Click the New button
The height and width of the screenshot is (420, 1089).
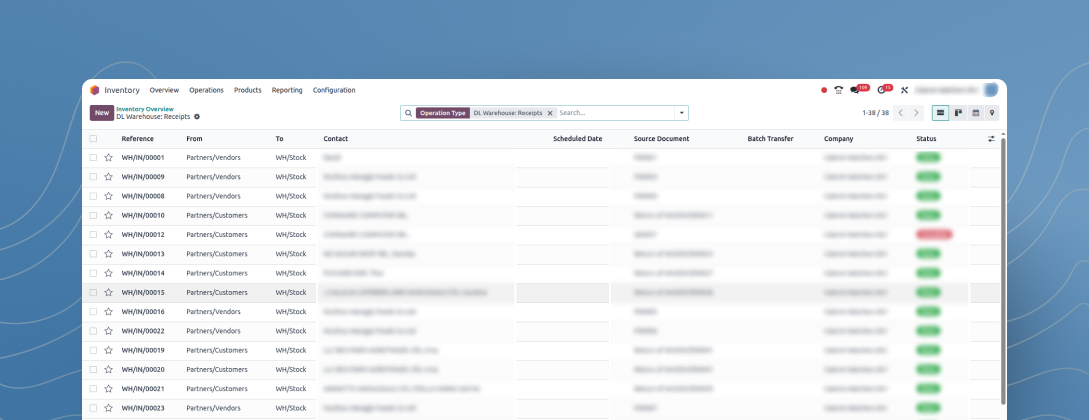102,113
